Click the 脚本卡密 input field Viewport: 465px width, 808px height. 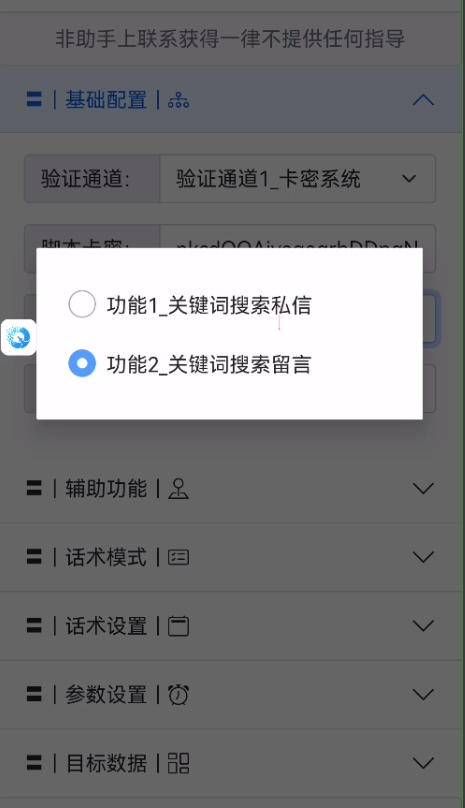(297, 248)
